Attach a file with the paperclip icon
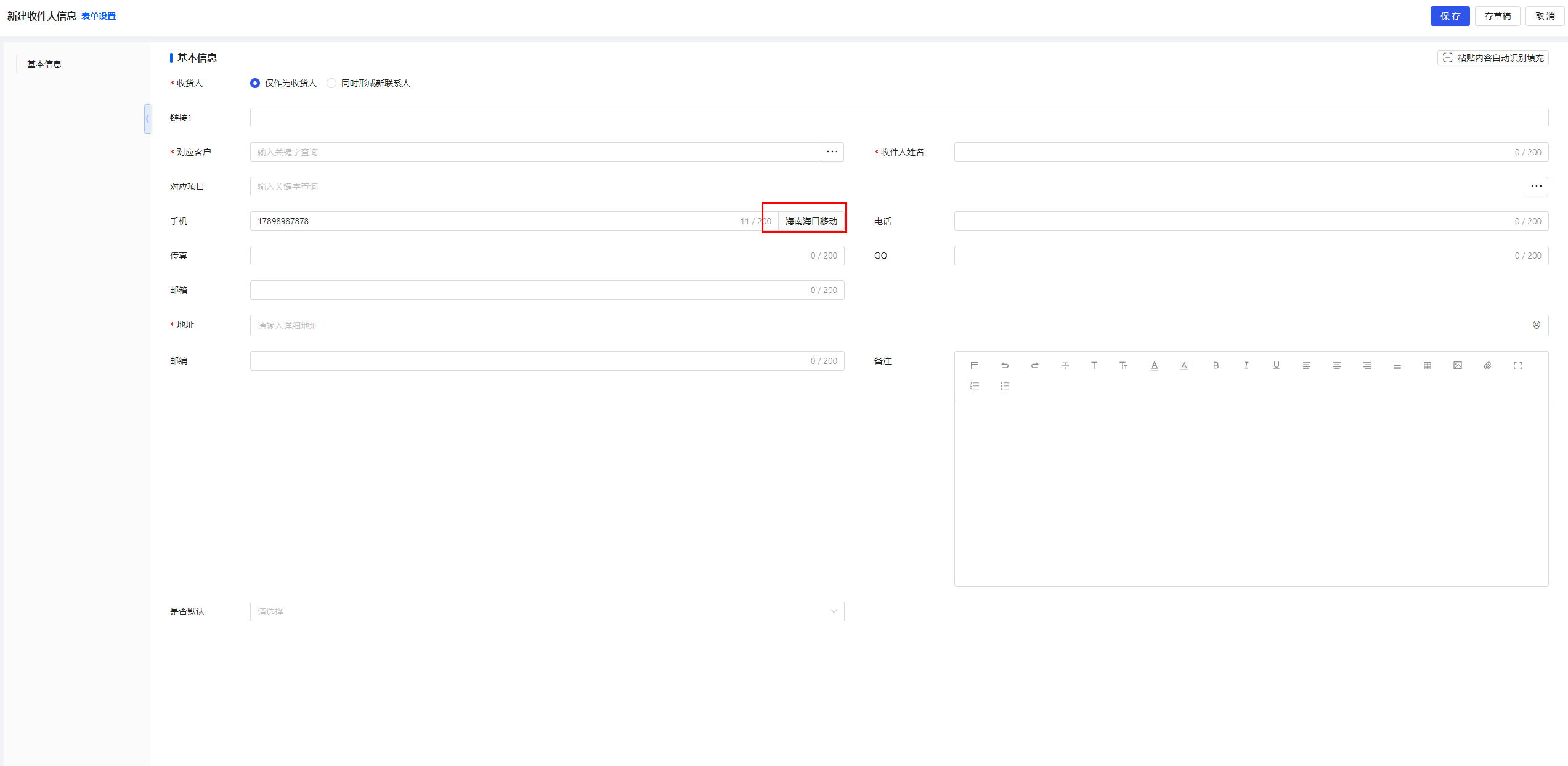The image size is (1568, 766). pyautogui.click(x=1487, y=366)
